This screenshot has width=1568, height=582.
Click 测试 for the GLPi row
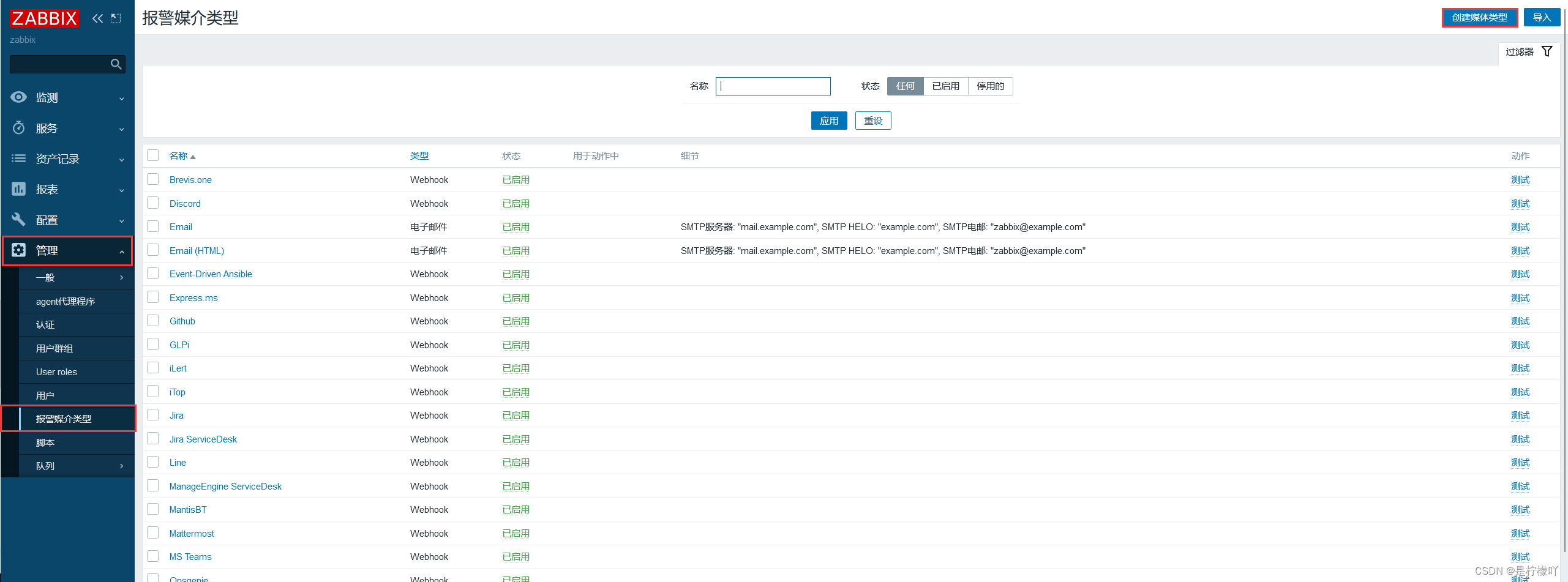1520,345
